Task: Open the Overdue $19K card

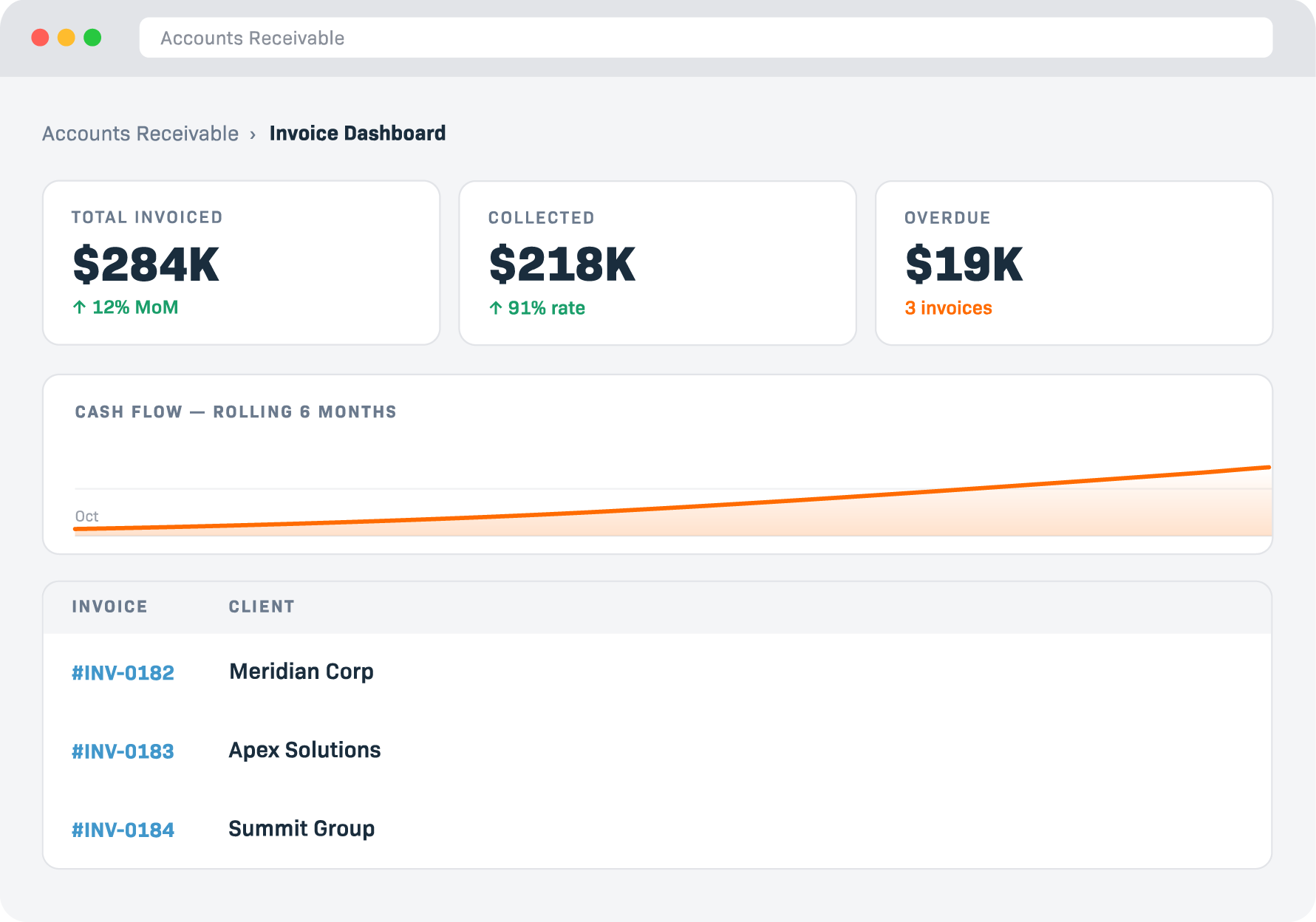Action: tap(1074, 263)
